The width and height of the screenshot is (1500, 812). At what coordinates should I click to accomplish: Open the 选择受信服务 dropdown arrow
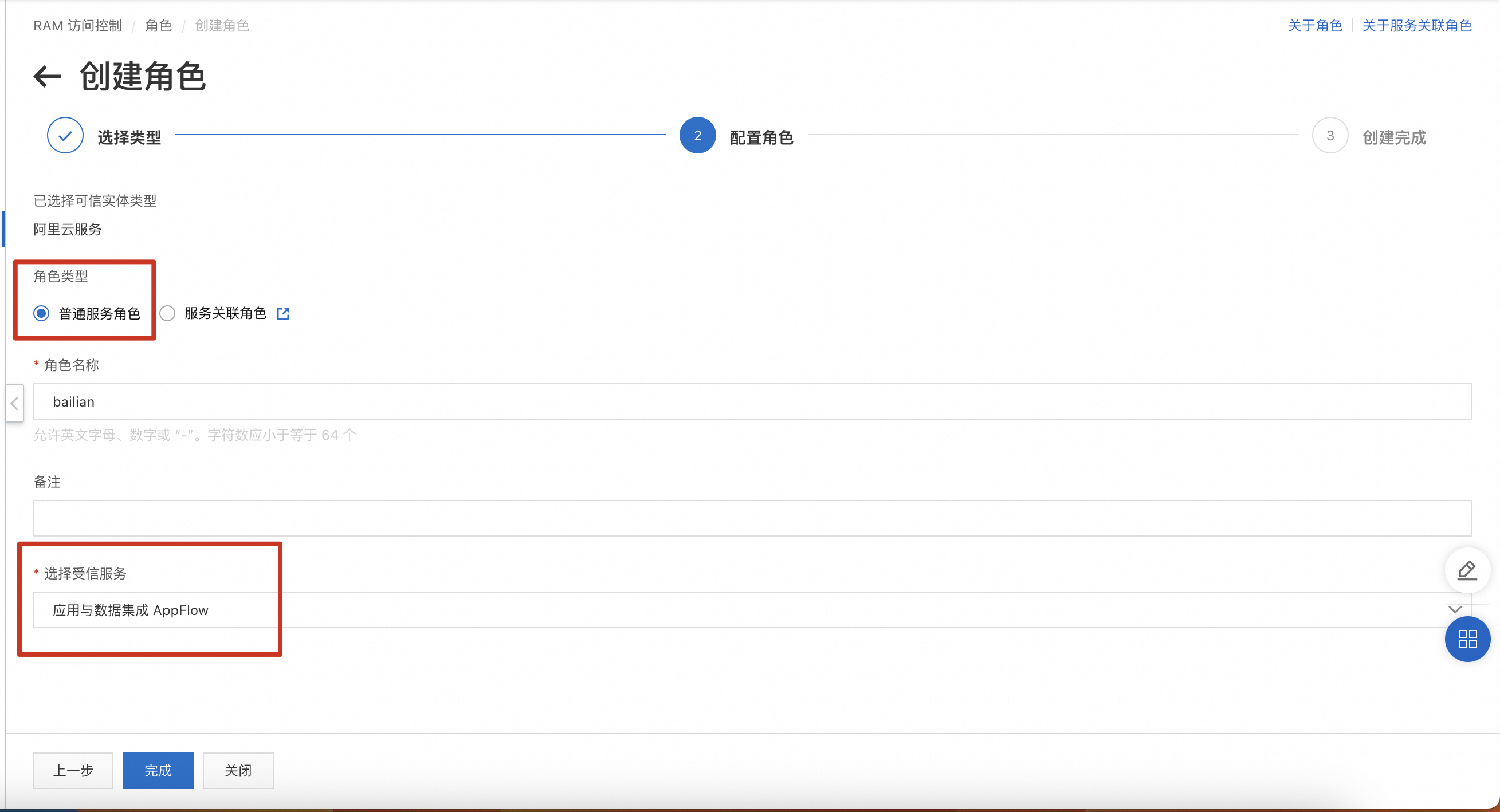(1455, 609)
